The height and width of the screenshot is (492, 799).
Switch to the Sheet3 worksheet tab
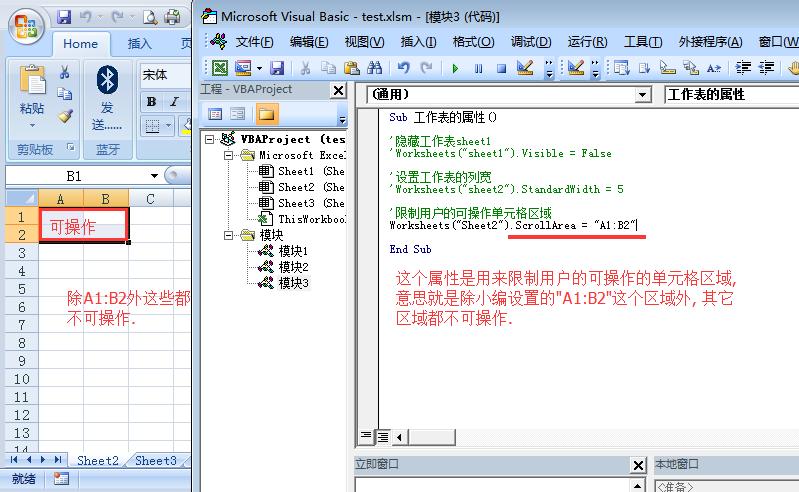pyautogui.click(x=155, y=460)
